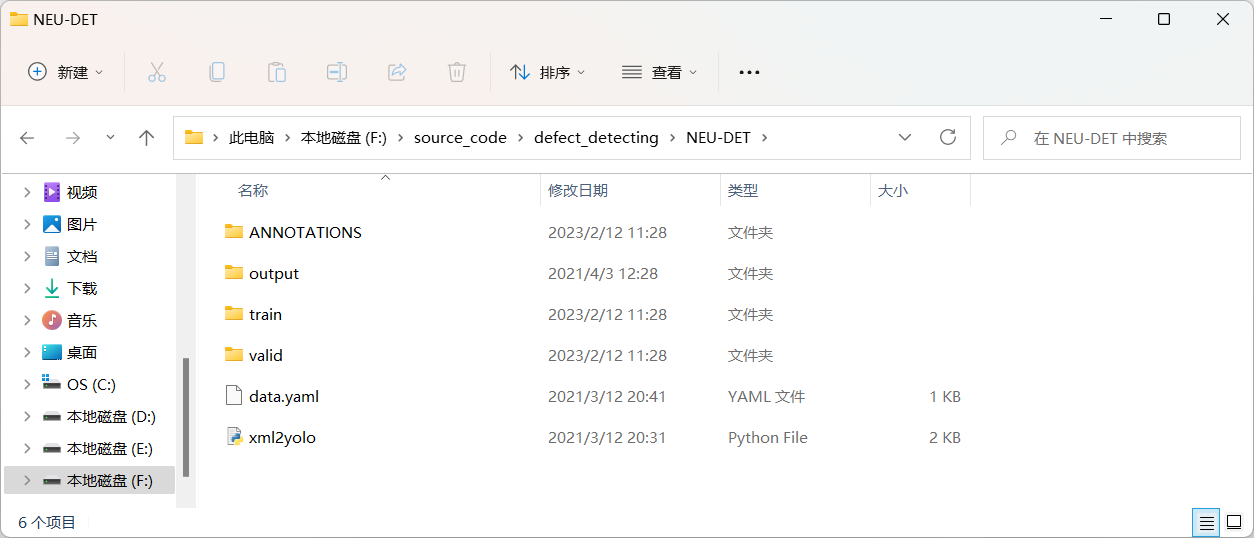
Task: Click the Rename icon in toolbar
Action: tap(337, 72)
